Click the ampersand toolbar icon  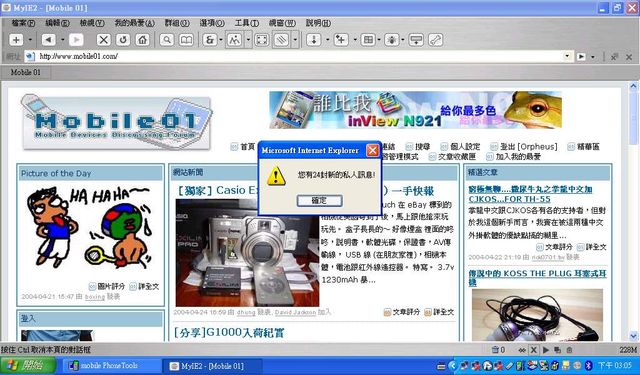point(210,40)
